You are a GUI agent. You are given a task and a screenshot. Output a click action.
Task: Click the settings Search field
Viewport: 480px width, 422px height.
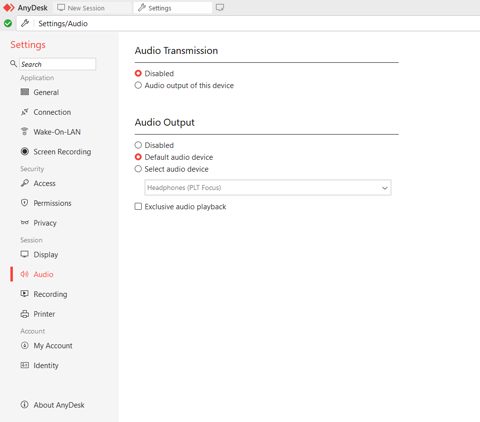click(x=57, y=64)
